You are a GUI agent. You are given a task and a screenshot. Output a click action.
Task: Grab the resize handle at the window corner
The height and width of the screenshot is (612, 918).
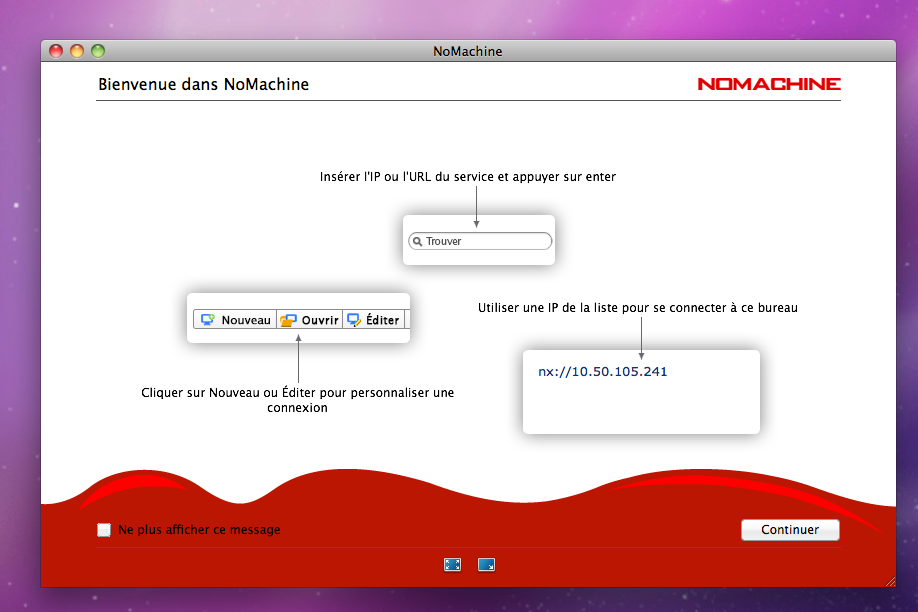tap(890, 581)
